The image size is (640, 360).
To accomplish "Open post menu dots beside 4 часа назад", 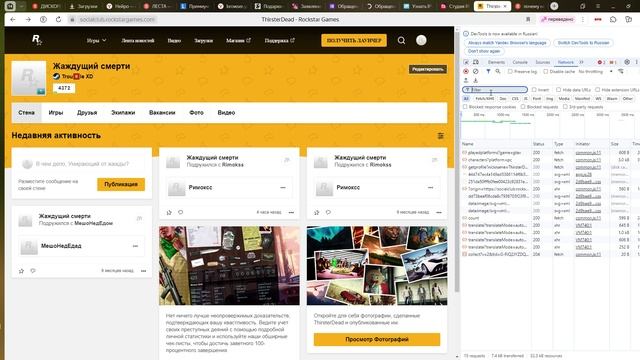I will (x=291, y=212).
